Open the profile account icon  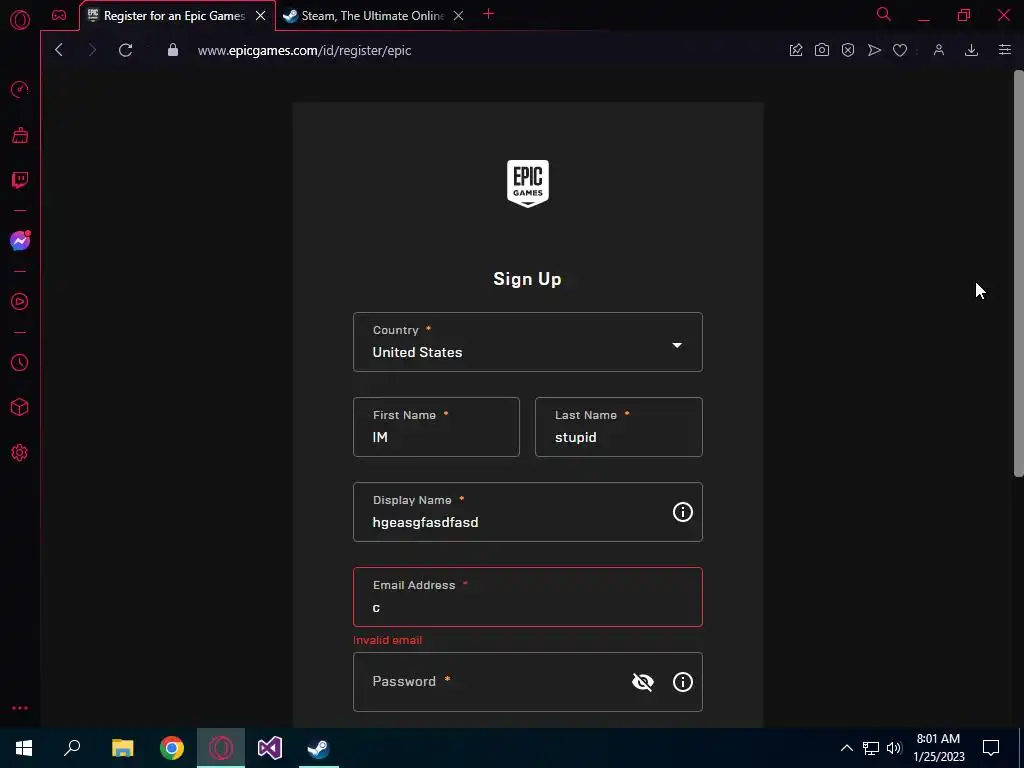click(x=938, y=50)
